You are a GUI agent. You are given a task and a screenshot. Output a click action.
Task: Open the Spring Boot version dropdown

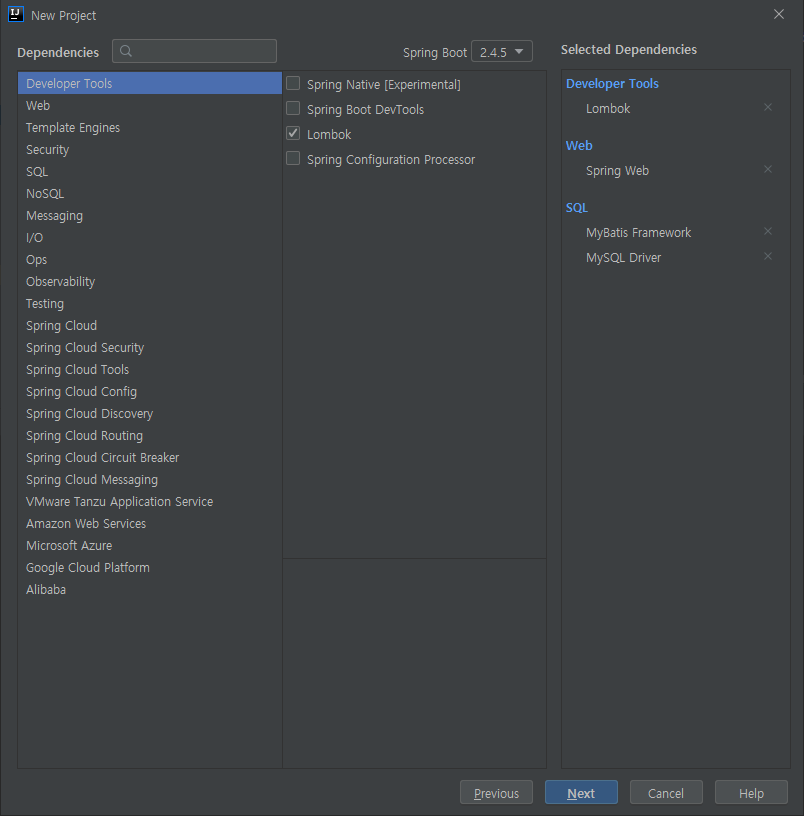[x=502, y=52]
